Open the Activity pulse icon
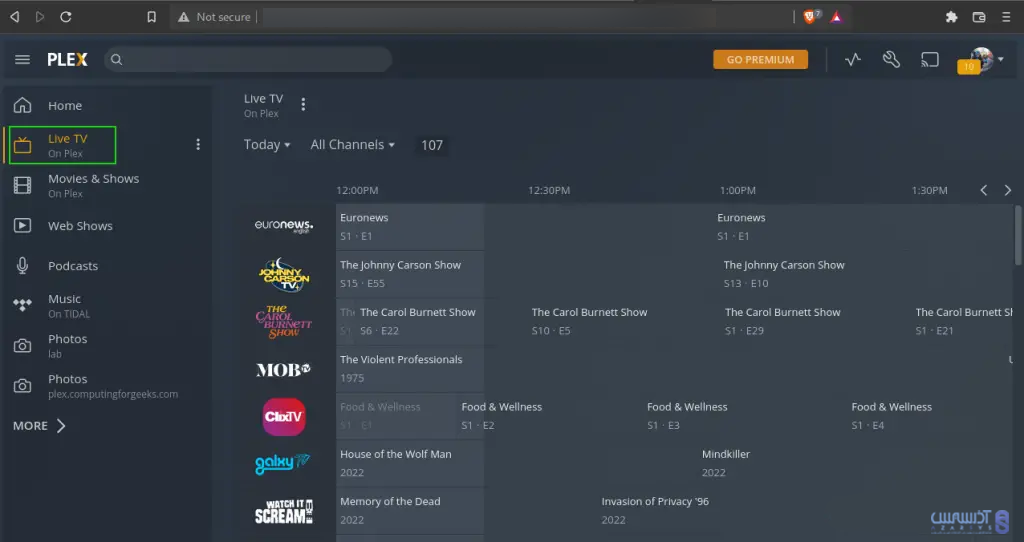1024x542 pixels. click(853, 59)
